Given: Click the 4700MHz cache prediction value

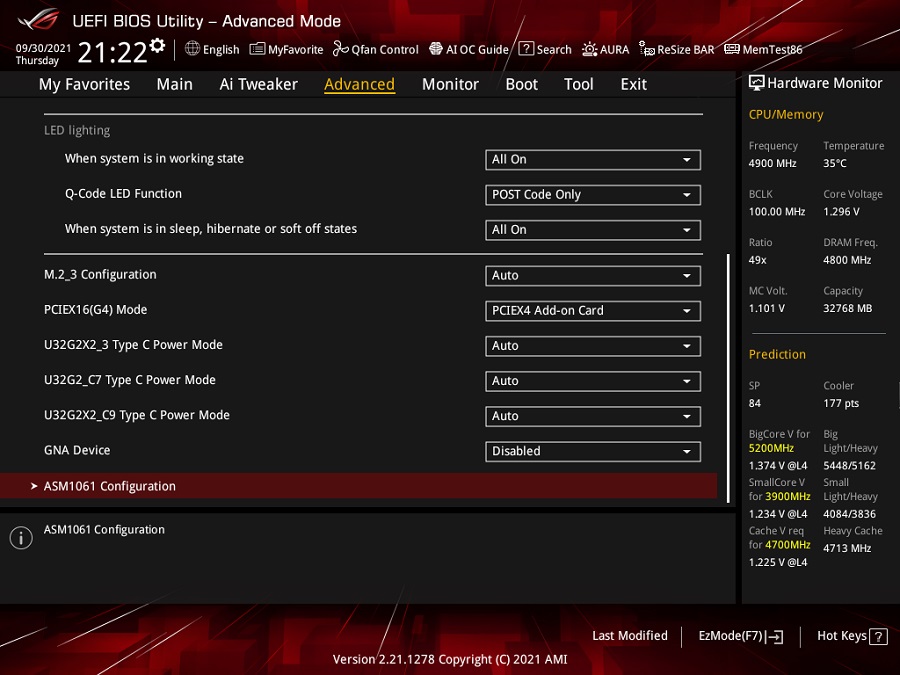Looking at the screenshot, I should point(787,545).
